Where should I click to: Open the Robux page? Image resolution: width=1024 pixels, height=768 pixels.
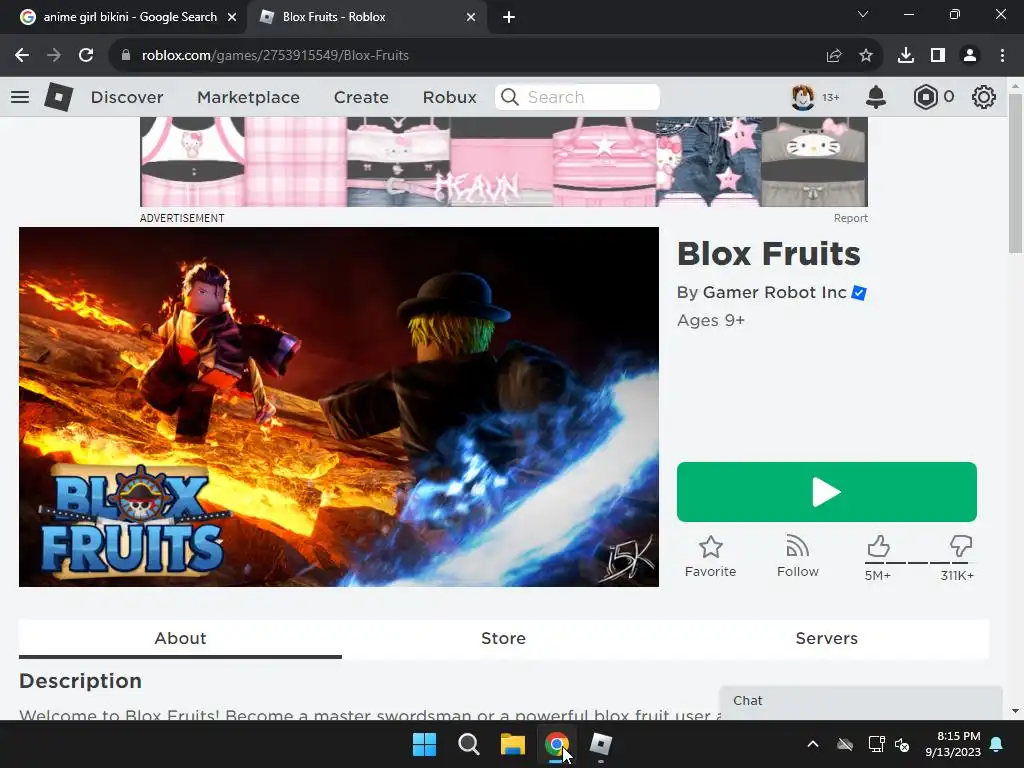449,97
